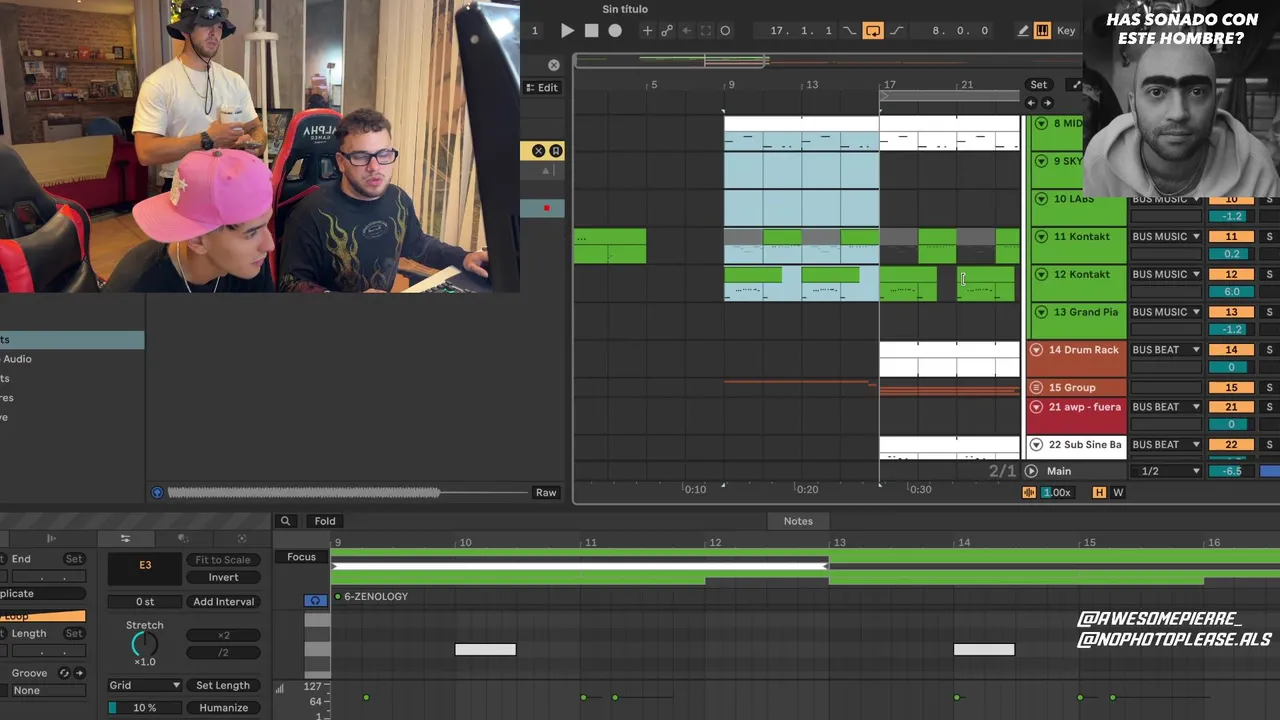The image size is (1280, 720).
Task: Click the 1.00x zoom value
Action: [x=1057, y=492]
